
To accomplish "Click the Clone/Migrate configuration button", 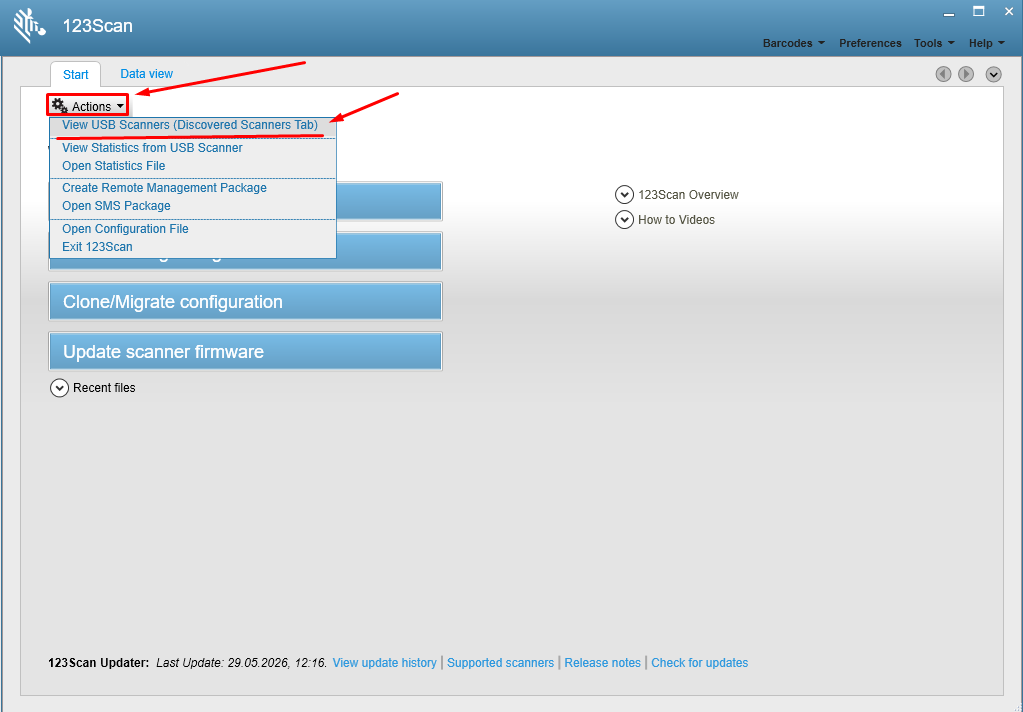I will coord(245,302).
